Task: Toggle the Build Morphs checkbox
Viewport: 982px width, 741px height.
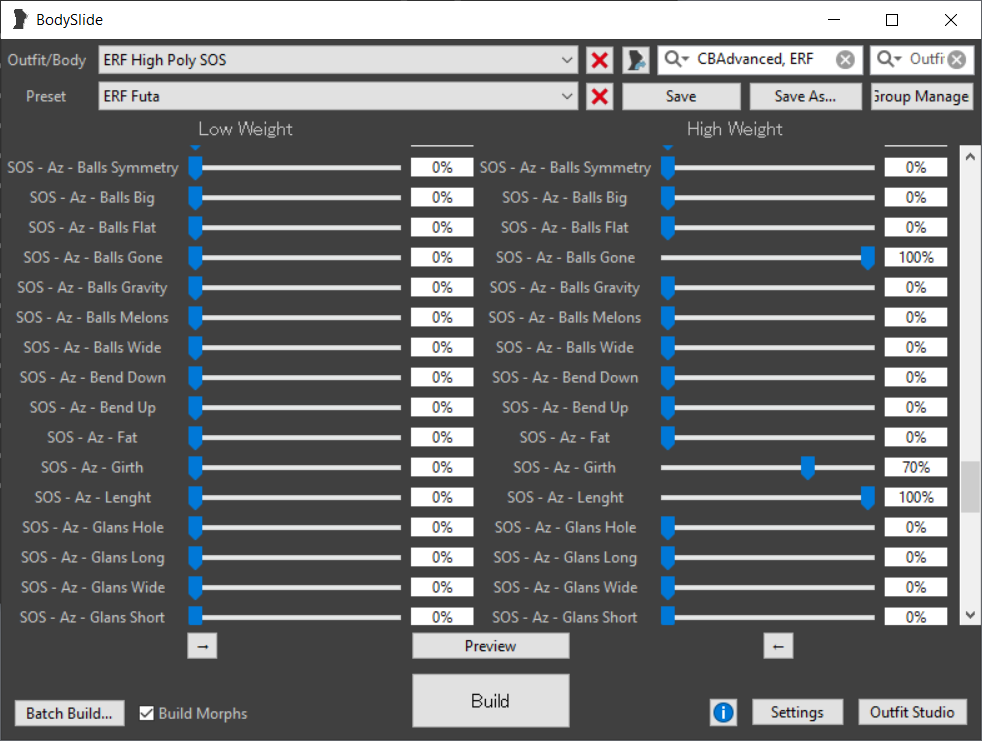Action: tap(147, 713)
